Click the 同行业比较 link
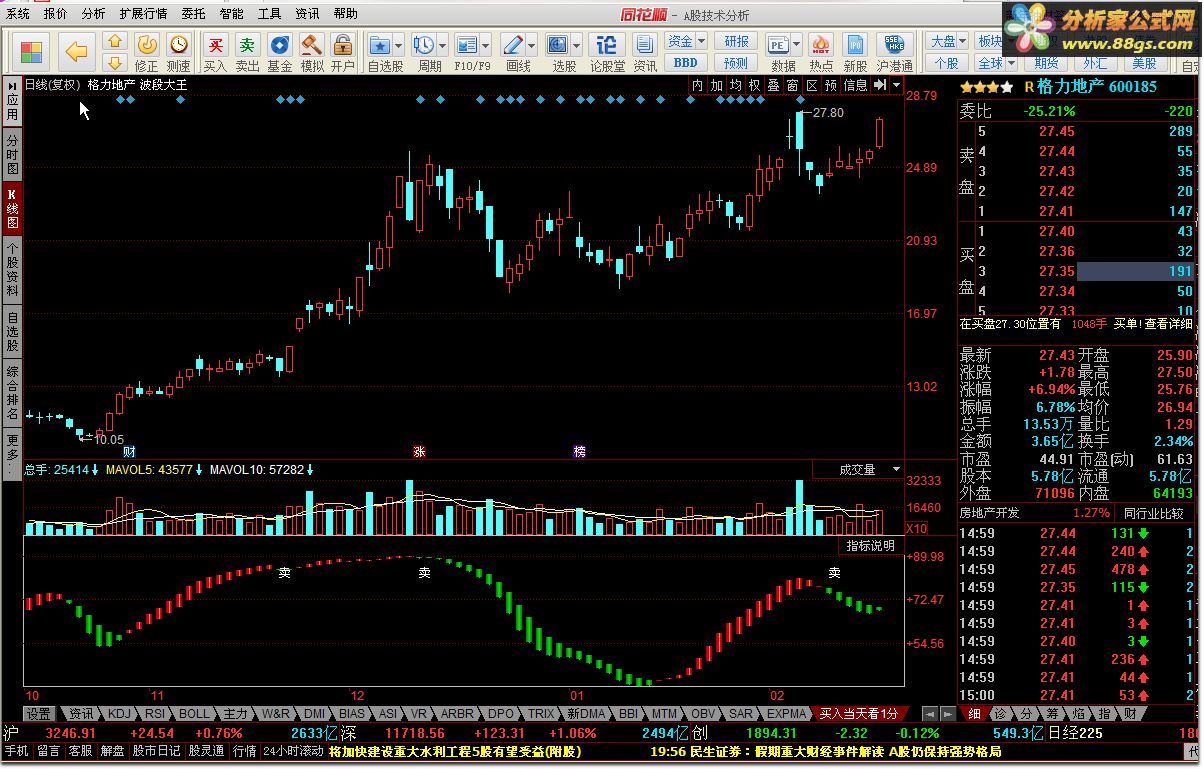 (1154, 513)
